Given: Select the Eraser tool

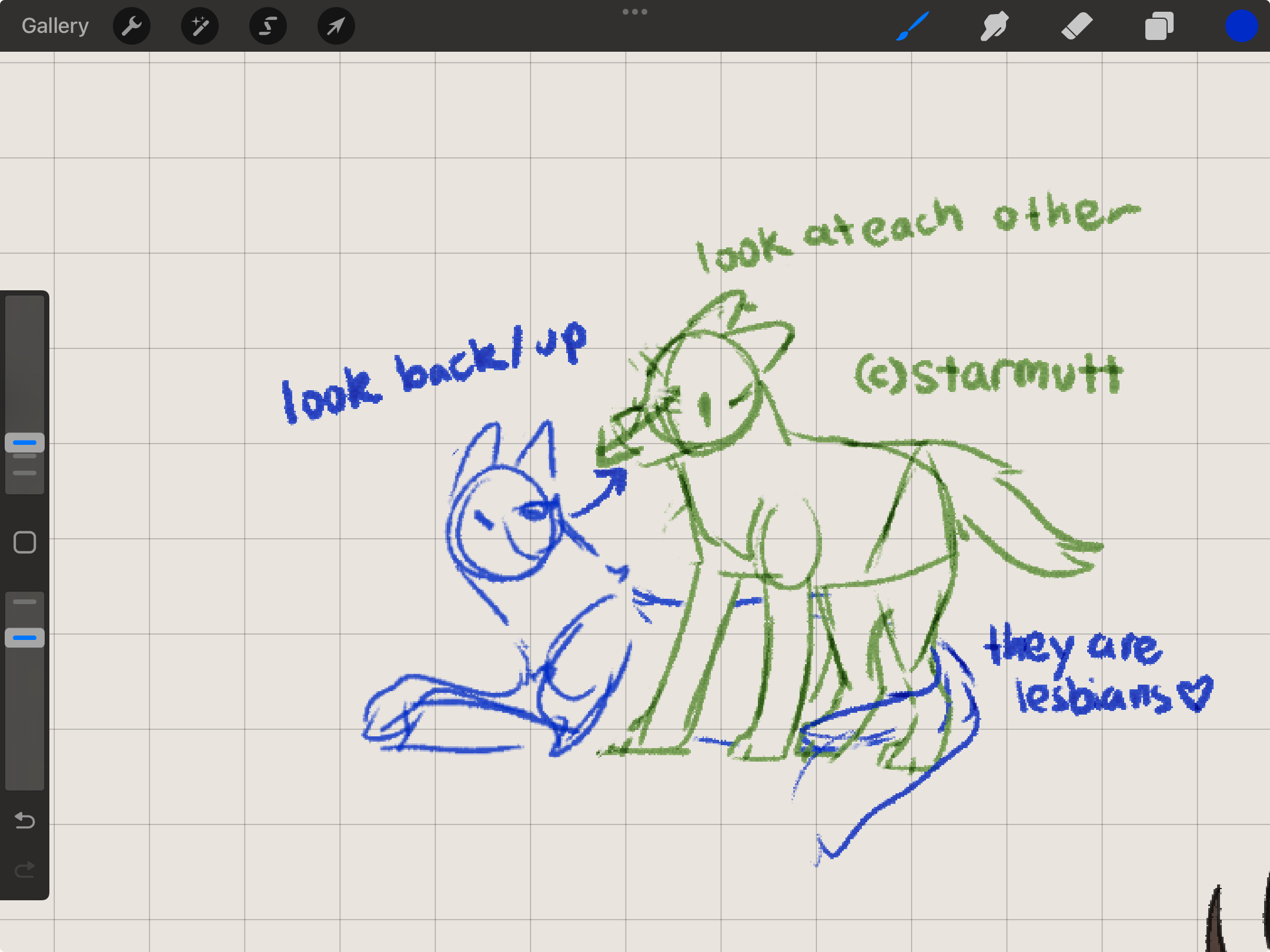Looking at the screenshot, I should point(1077,26).
